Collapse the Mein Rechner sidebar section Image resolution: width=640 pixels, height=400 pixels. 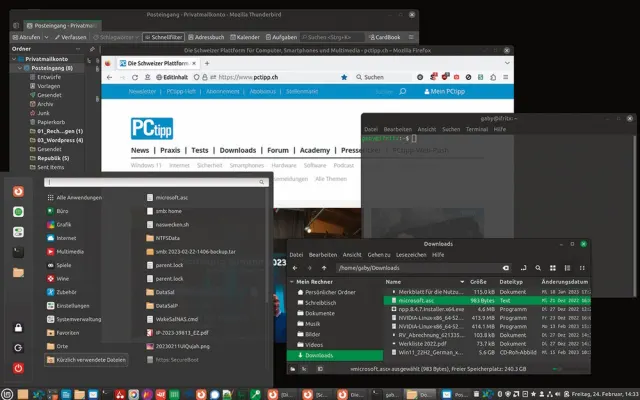(292, 283)
